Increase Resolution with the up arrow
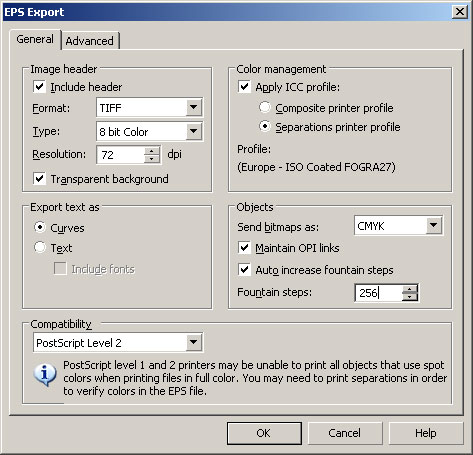The height and width of the screenshot is (455, 473). pos(152,151)
